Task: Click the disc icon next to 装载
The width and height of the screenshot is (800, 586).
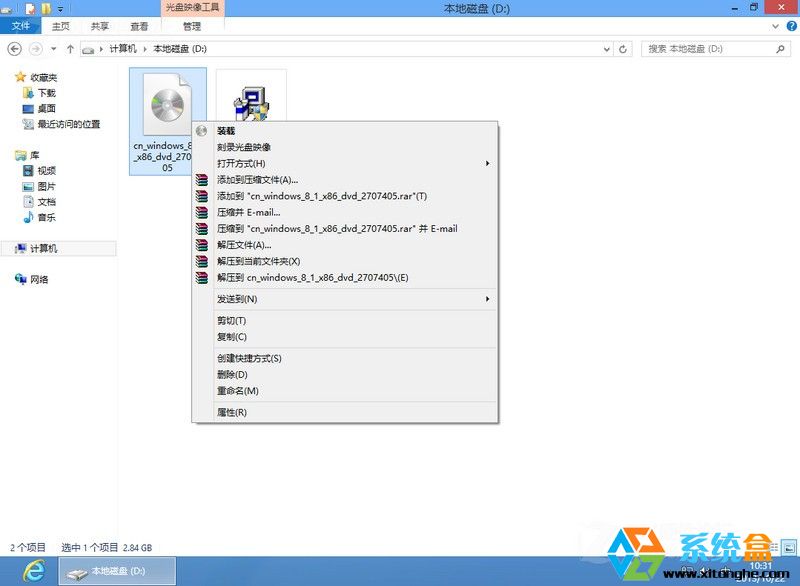Action: (202, 130)
